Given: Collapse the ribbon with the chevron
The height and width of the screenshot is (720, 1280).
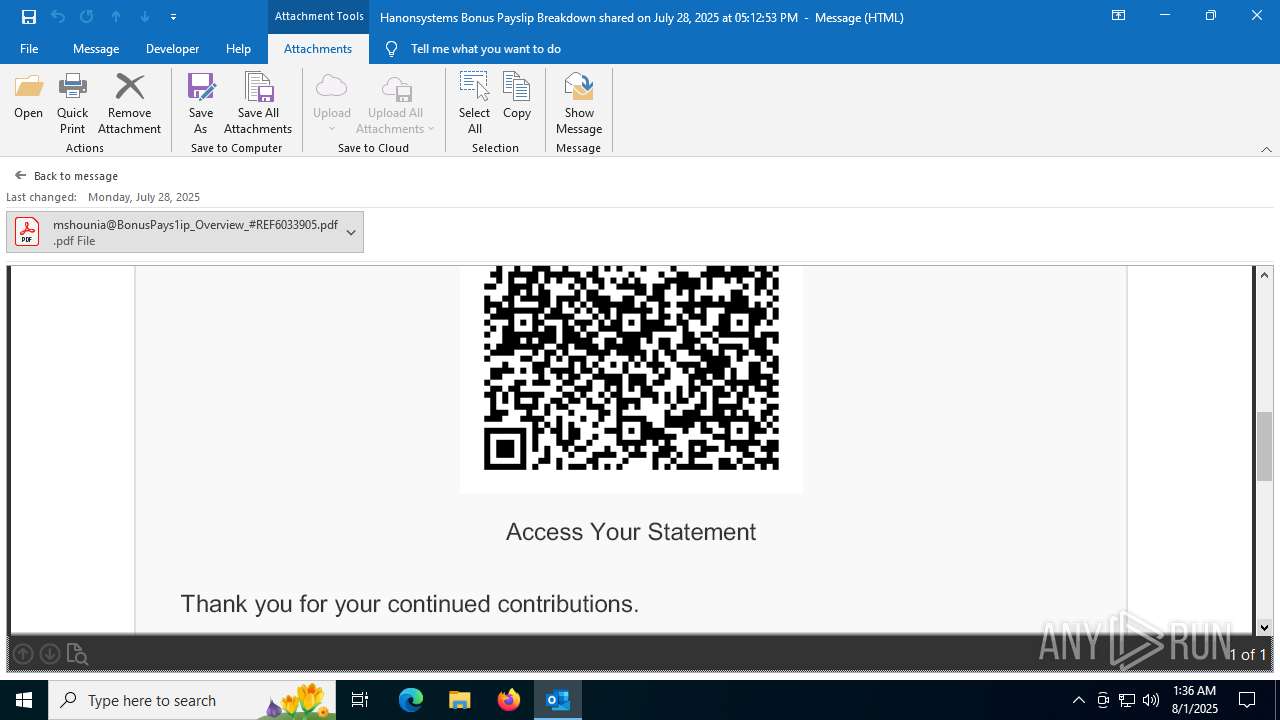Looking at the screenshot, I should tap(1266, 149).
